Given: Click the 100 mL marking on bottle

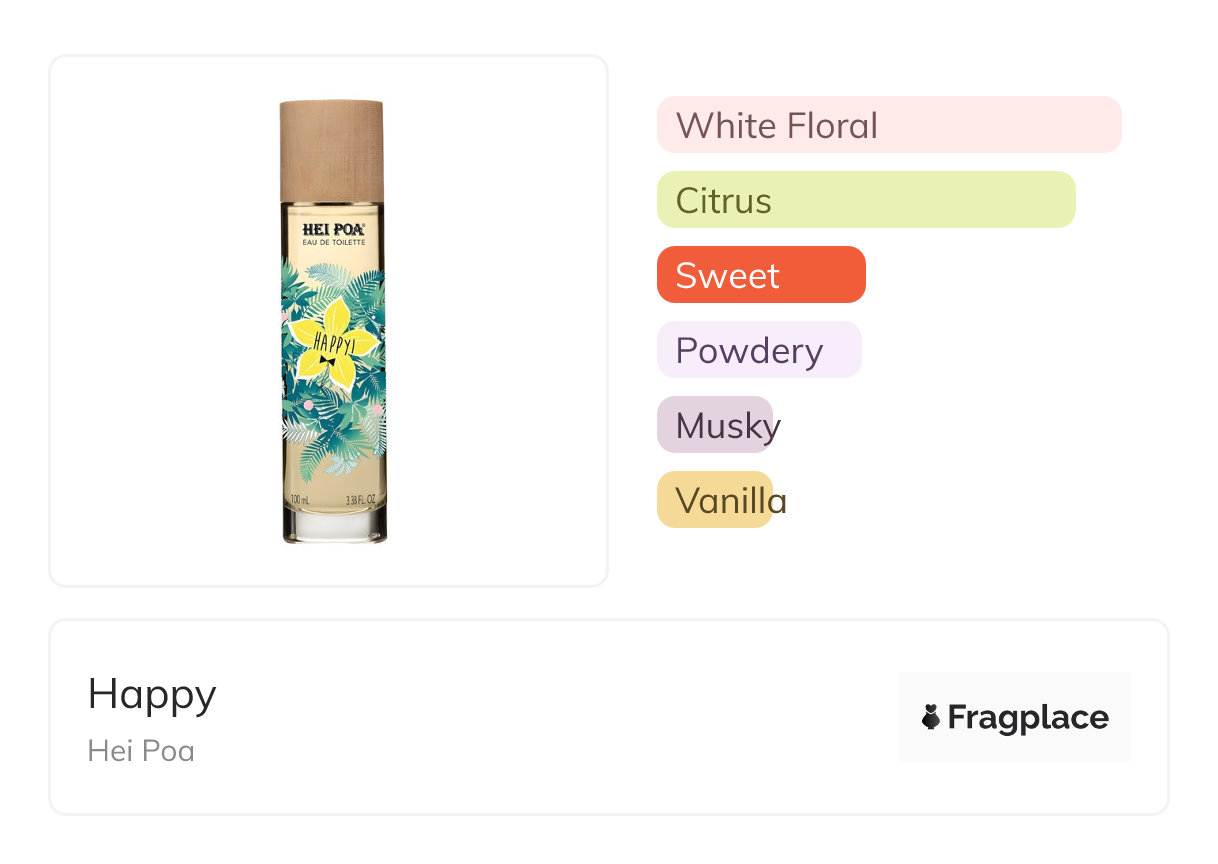Looking at the screenshot, I should pos(300,499).
